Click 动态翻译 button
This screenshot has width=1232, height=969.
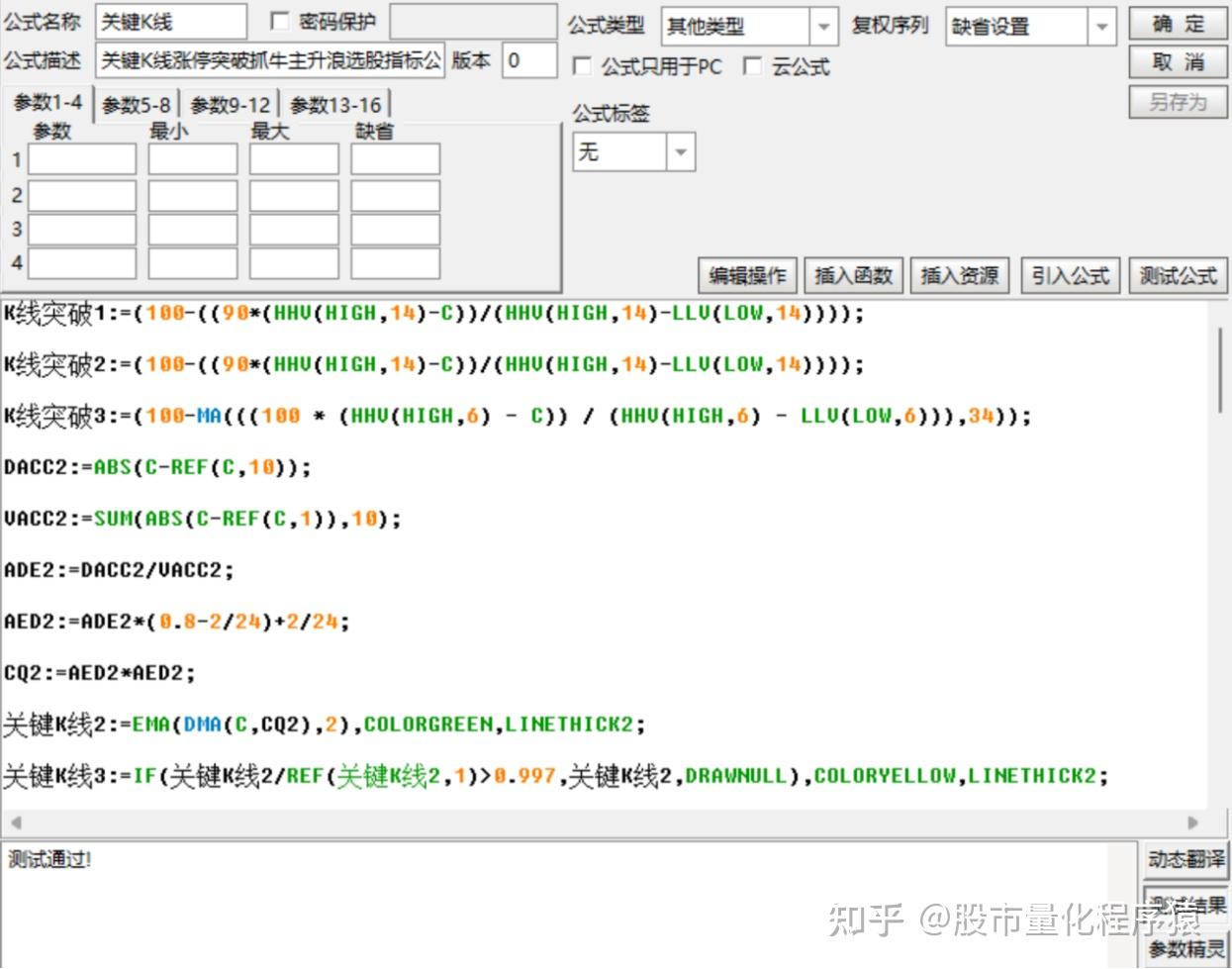[1185, 859]
